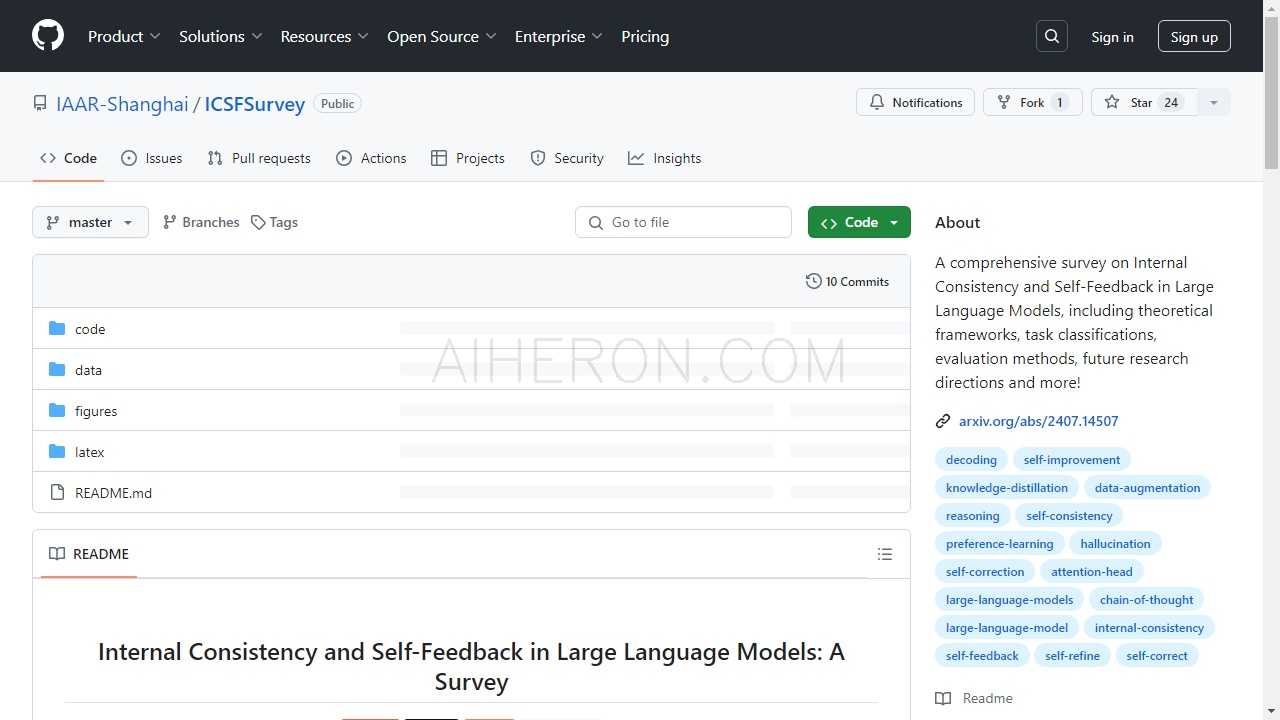Click the Commits history clock icon

[x=813, y=282]
